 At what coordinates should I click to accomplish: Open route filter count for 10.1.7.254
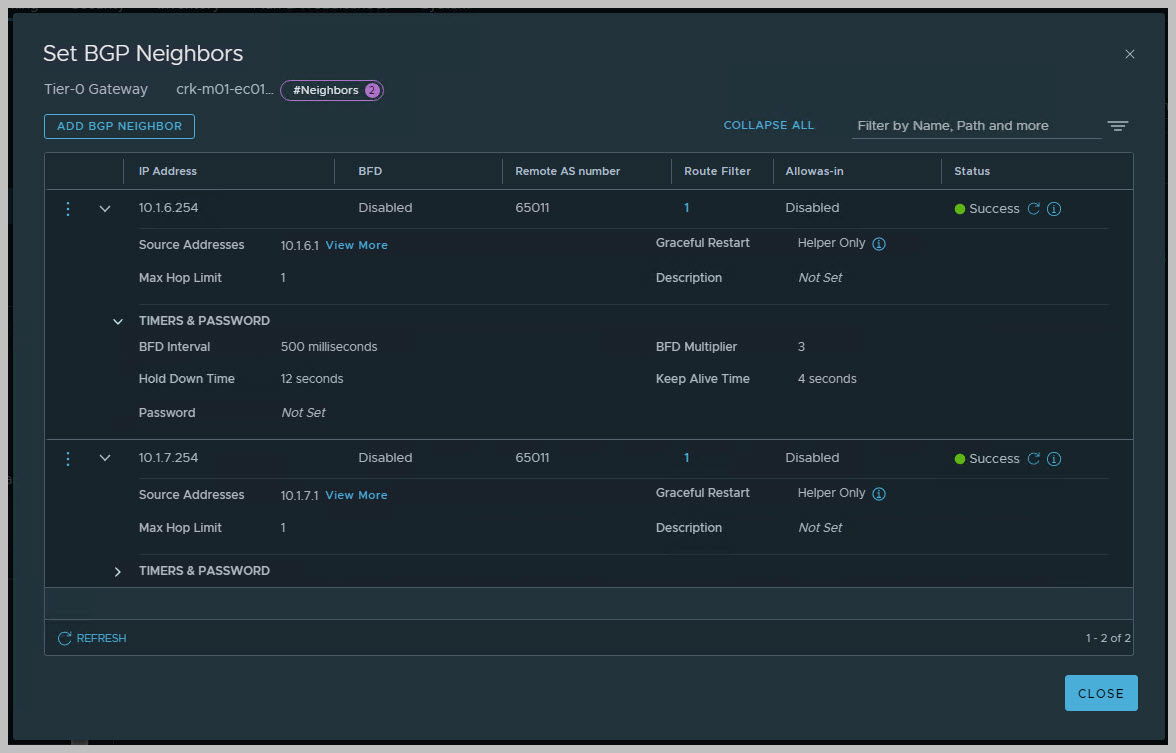tap(687, 458)
